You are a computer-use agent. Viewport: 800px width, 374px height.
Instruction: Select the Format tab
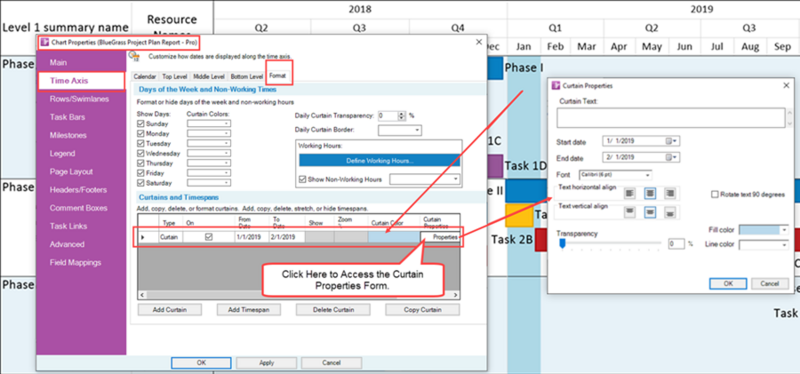click(x=279, y=76)
